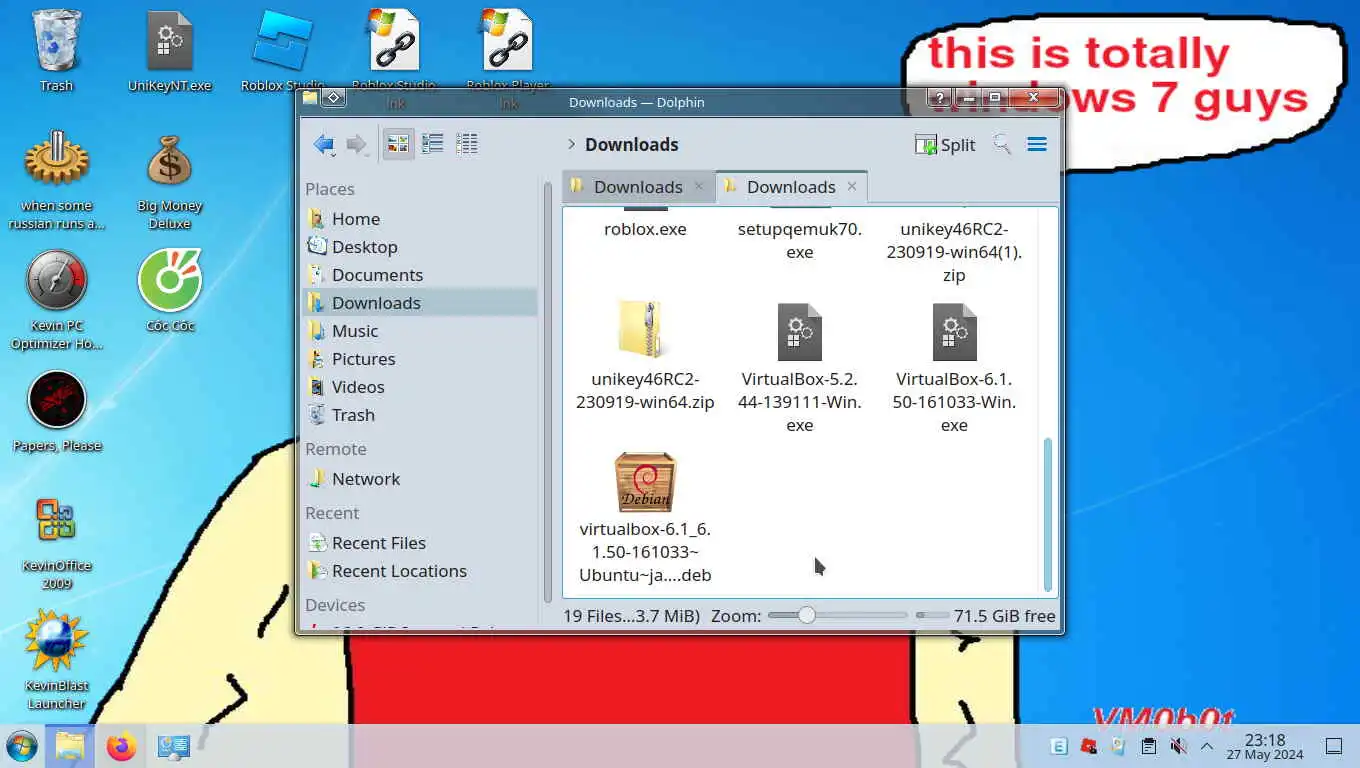
Task: Open the search magnifier in Dolphin toolbar
Action: click(1002, 145)
